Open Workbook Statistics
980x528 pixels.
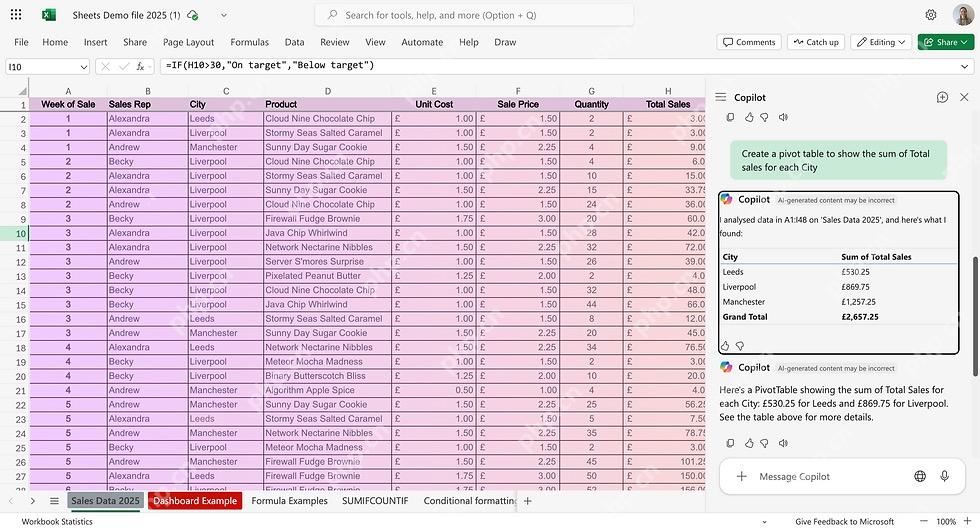(57, 521)
